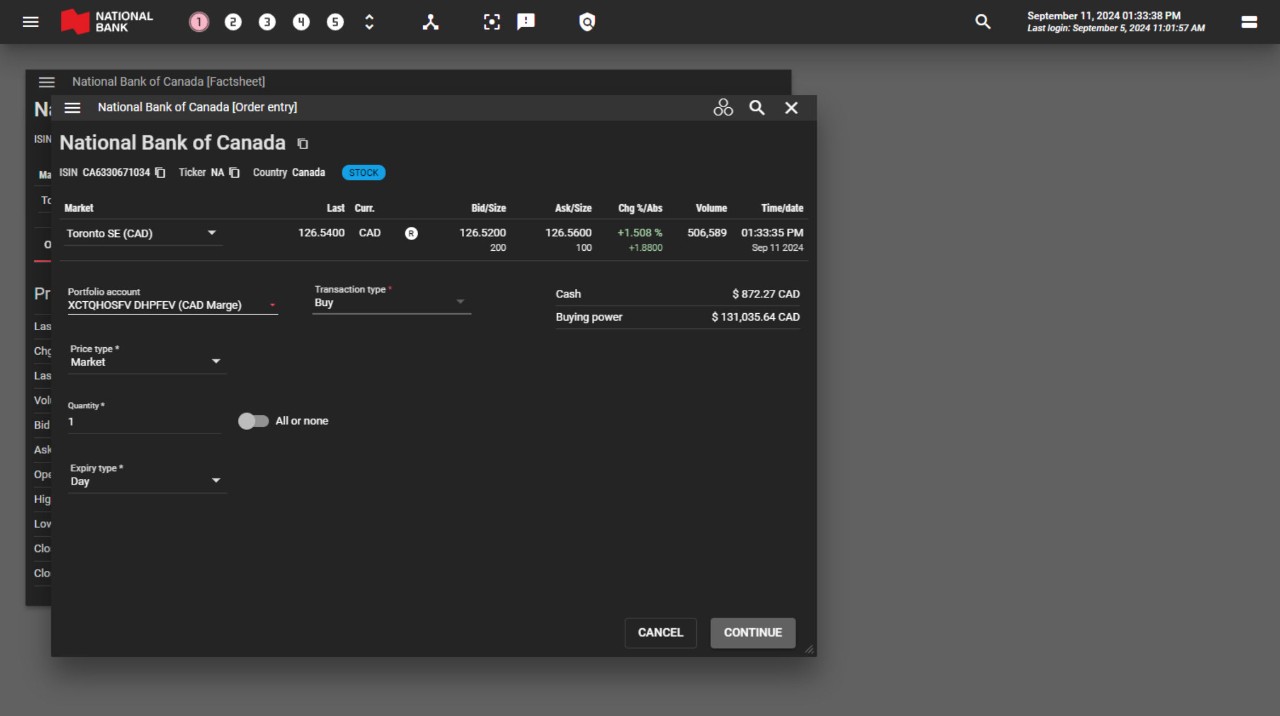Open the feedback speech bubble icon

pyautogui.click(x=526, y=22)
